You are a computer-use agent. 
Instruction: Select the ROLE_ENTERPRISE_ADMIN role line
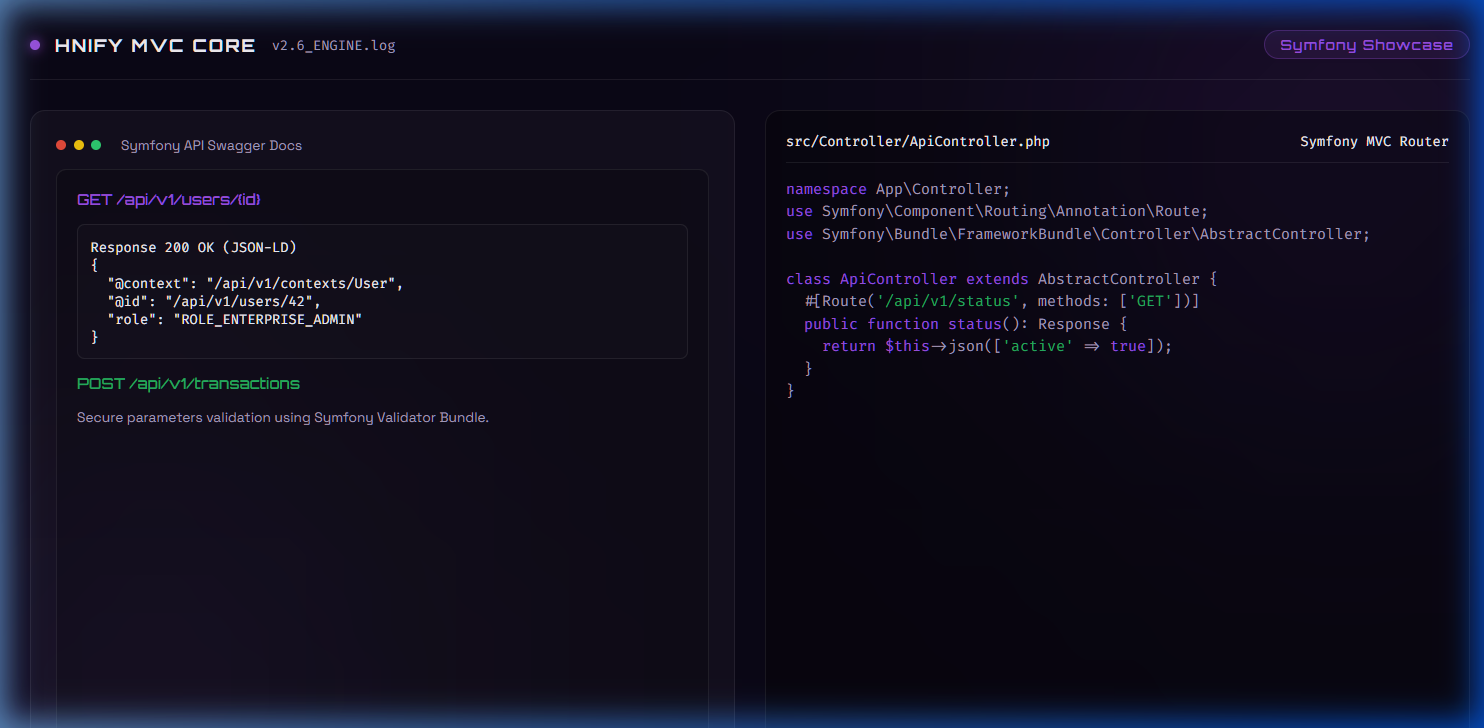tap(234, 320)
